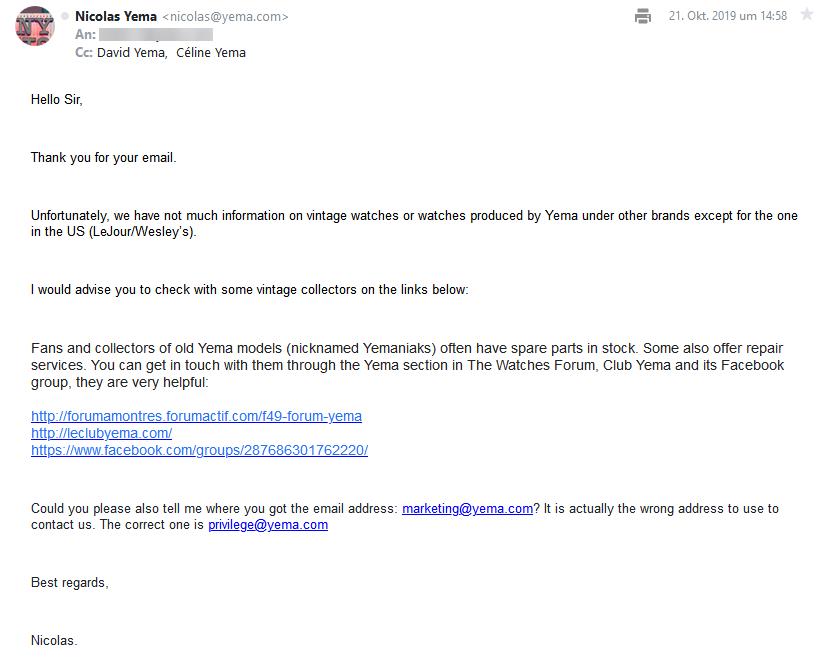
Task: Select sender name Nicolas Yema
Action: (x=116, y=16)
